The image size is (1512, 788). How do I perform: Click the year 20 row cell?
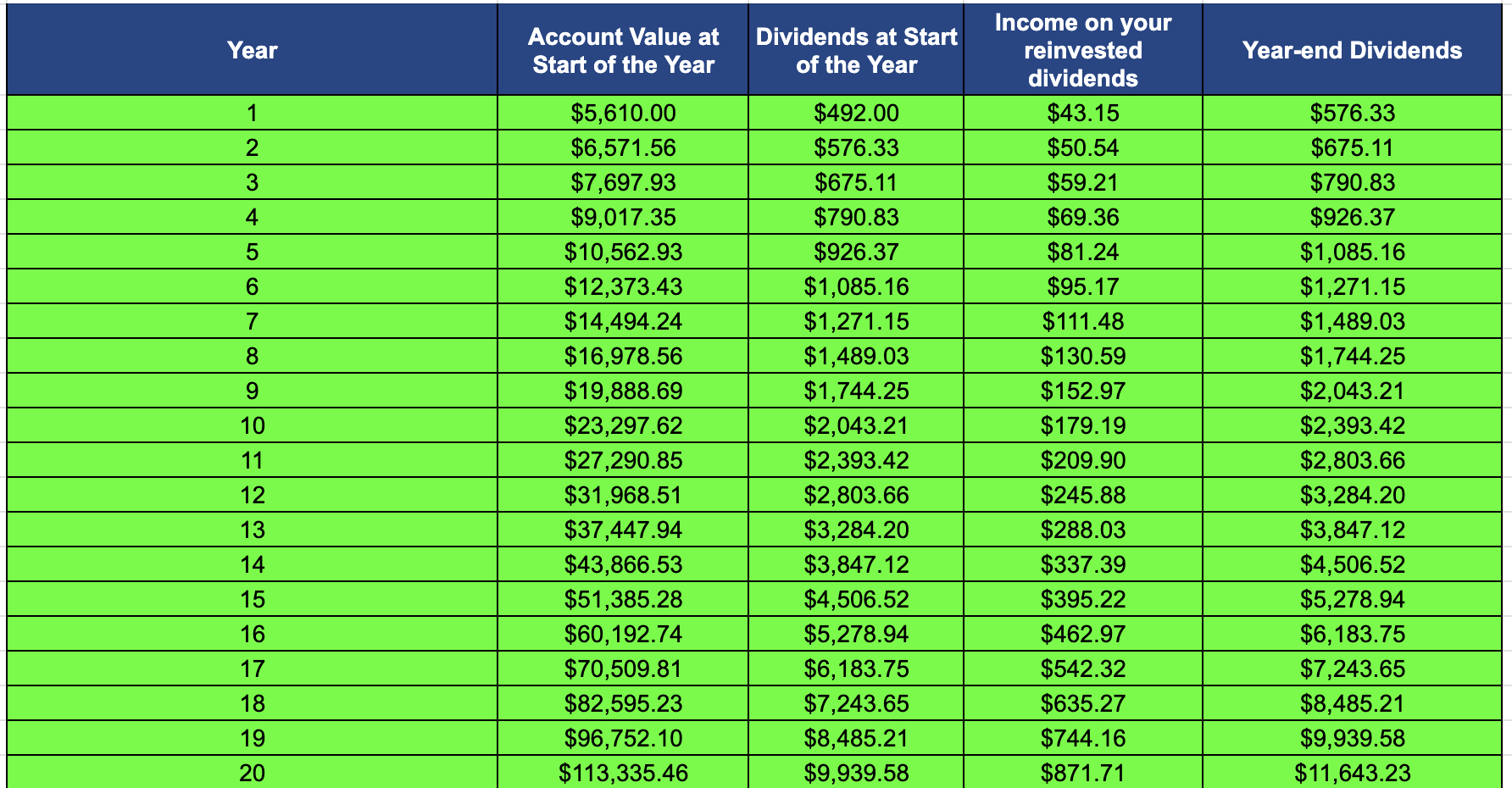pos(252,773)
